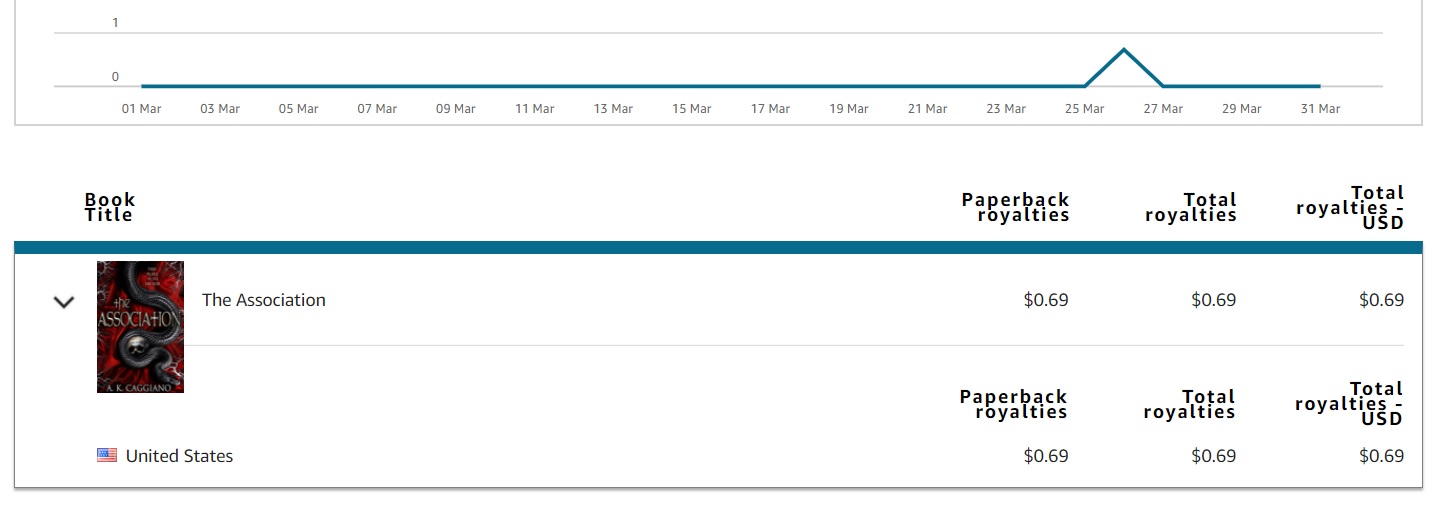This screenshot has height=516, width=1441.
Task: Click top Paperback royalties column header
Action: [1015, 207]
